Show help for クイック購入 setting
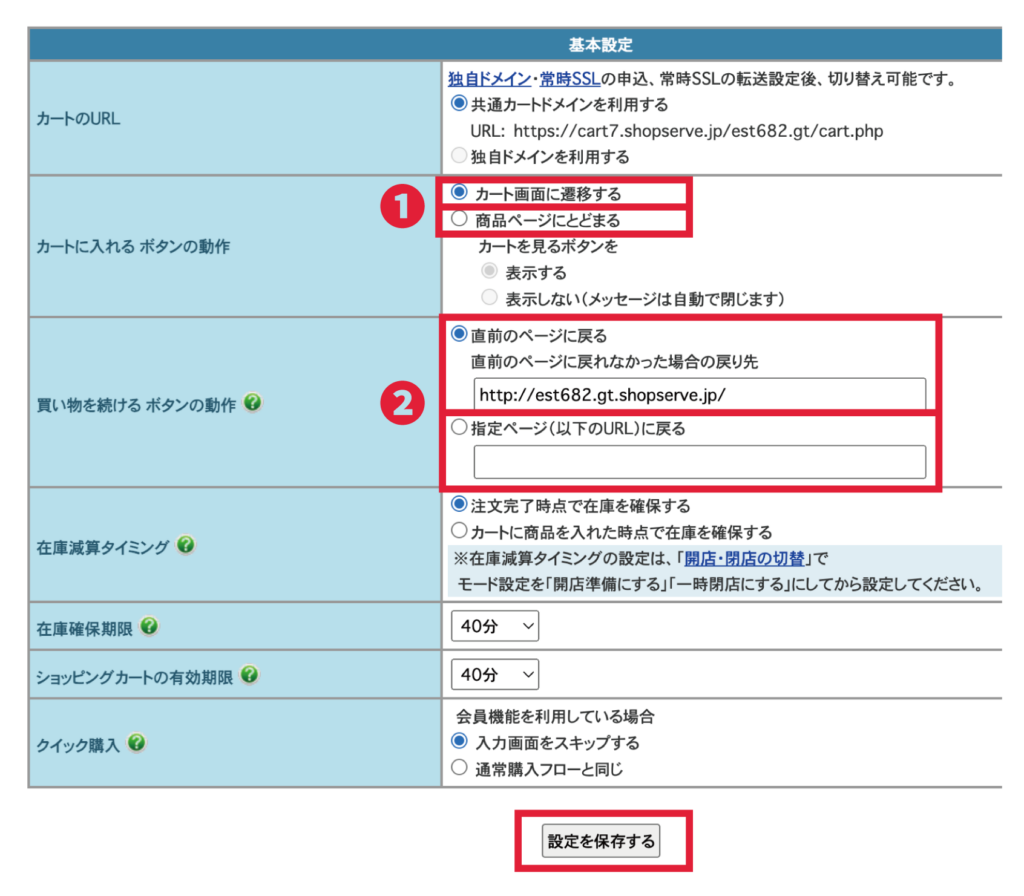 [137, 743]
